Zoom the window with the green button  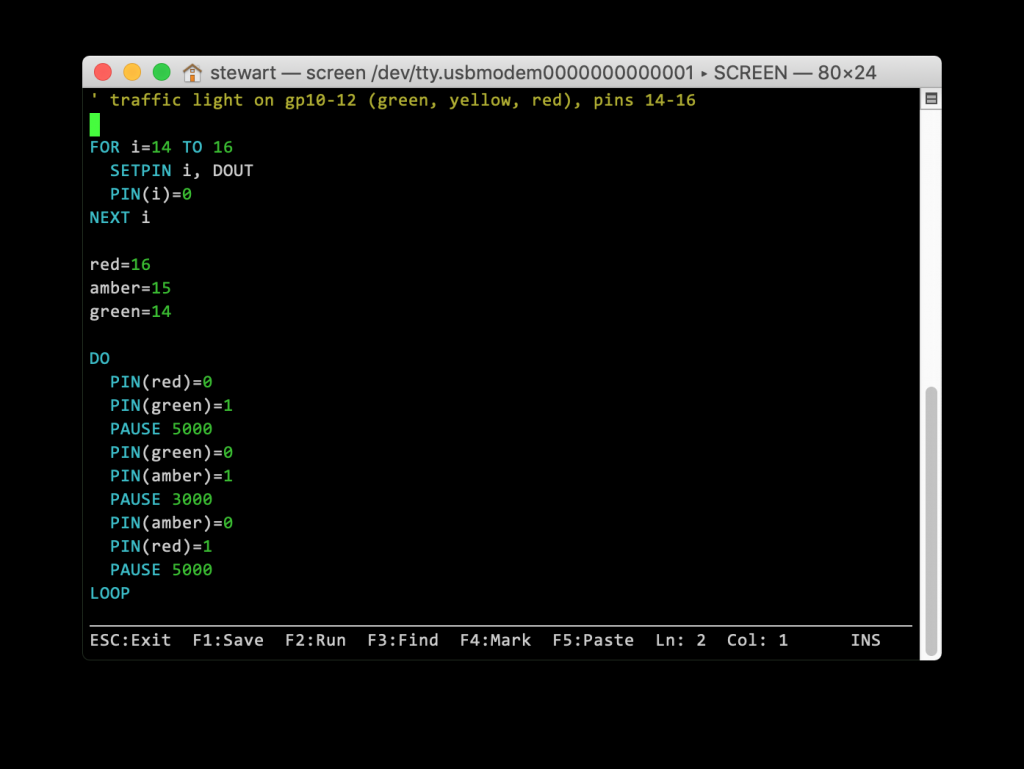161,72
